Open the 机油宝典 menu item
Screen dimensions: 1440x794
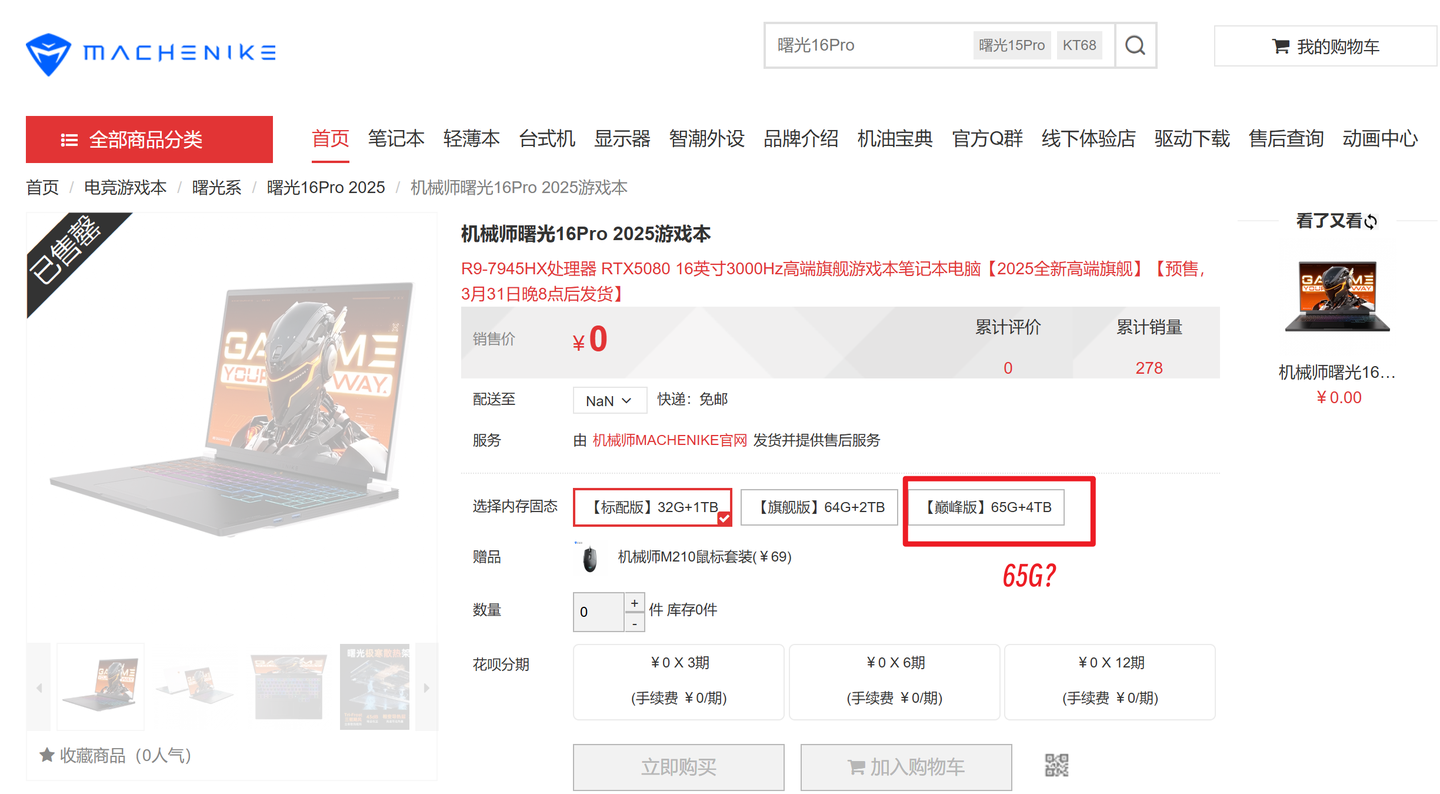click(x=895, y=139)
